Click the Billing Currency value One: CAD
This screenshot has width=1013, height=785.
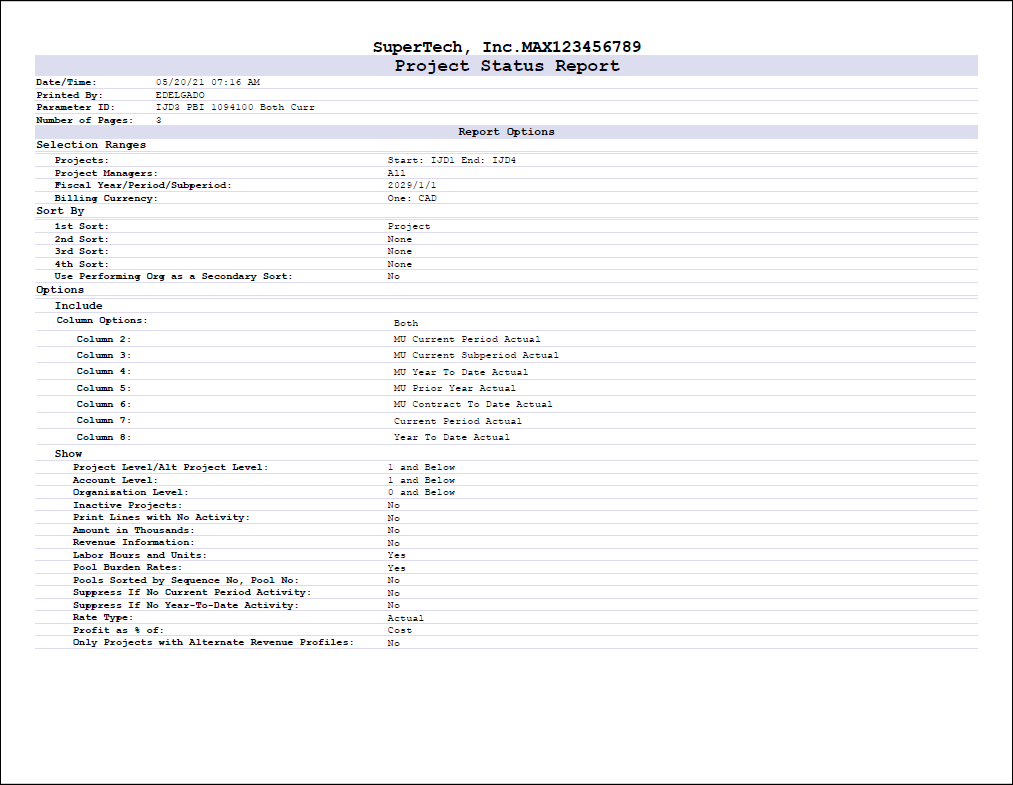[412, 198]
